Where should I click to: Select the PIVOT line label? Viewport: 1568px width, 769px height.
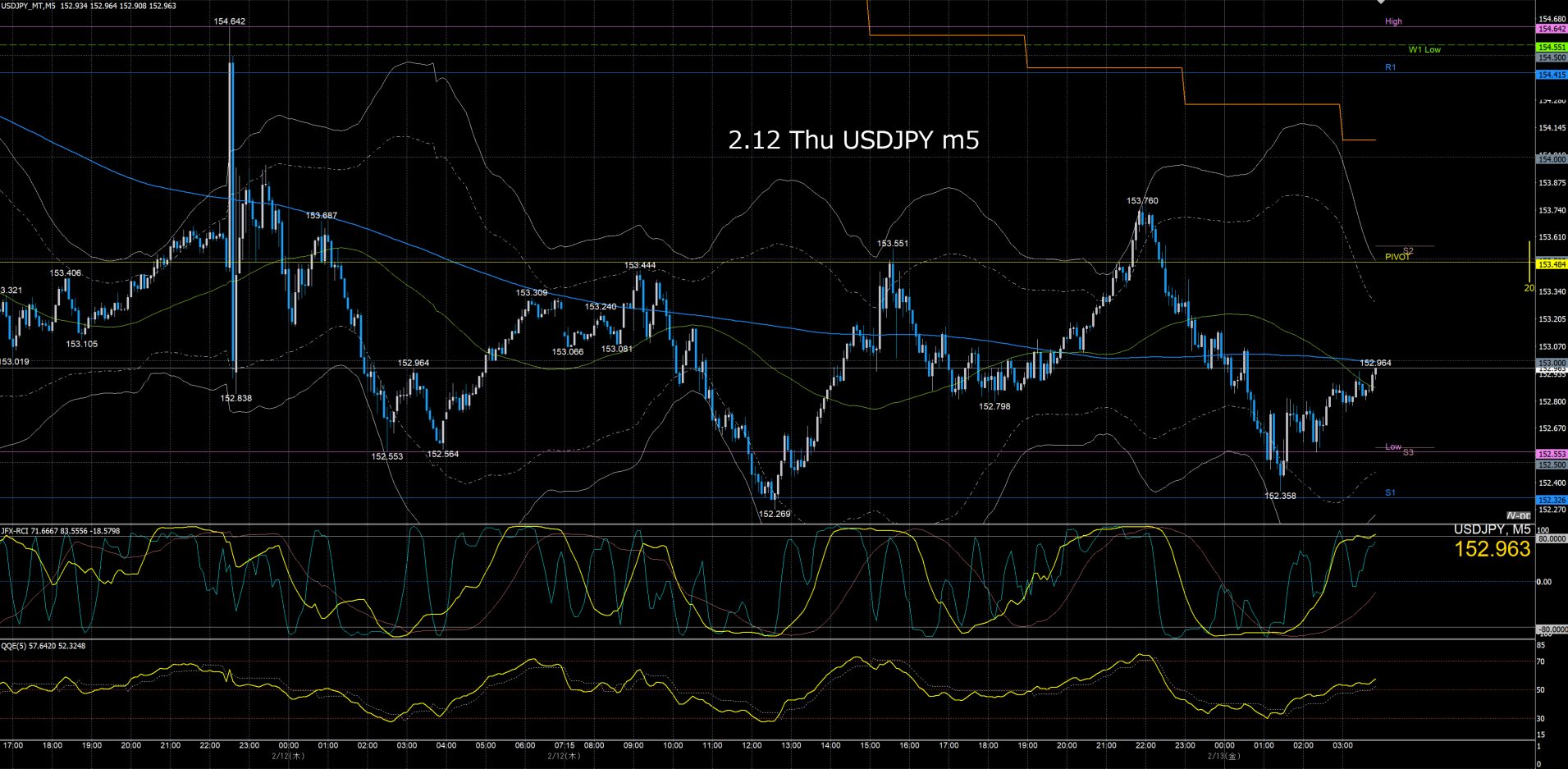click(1397, 257)
